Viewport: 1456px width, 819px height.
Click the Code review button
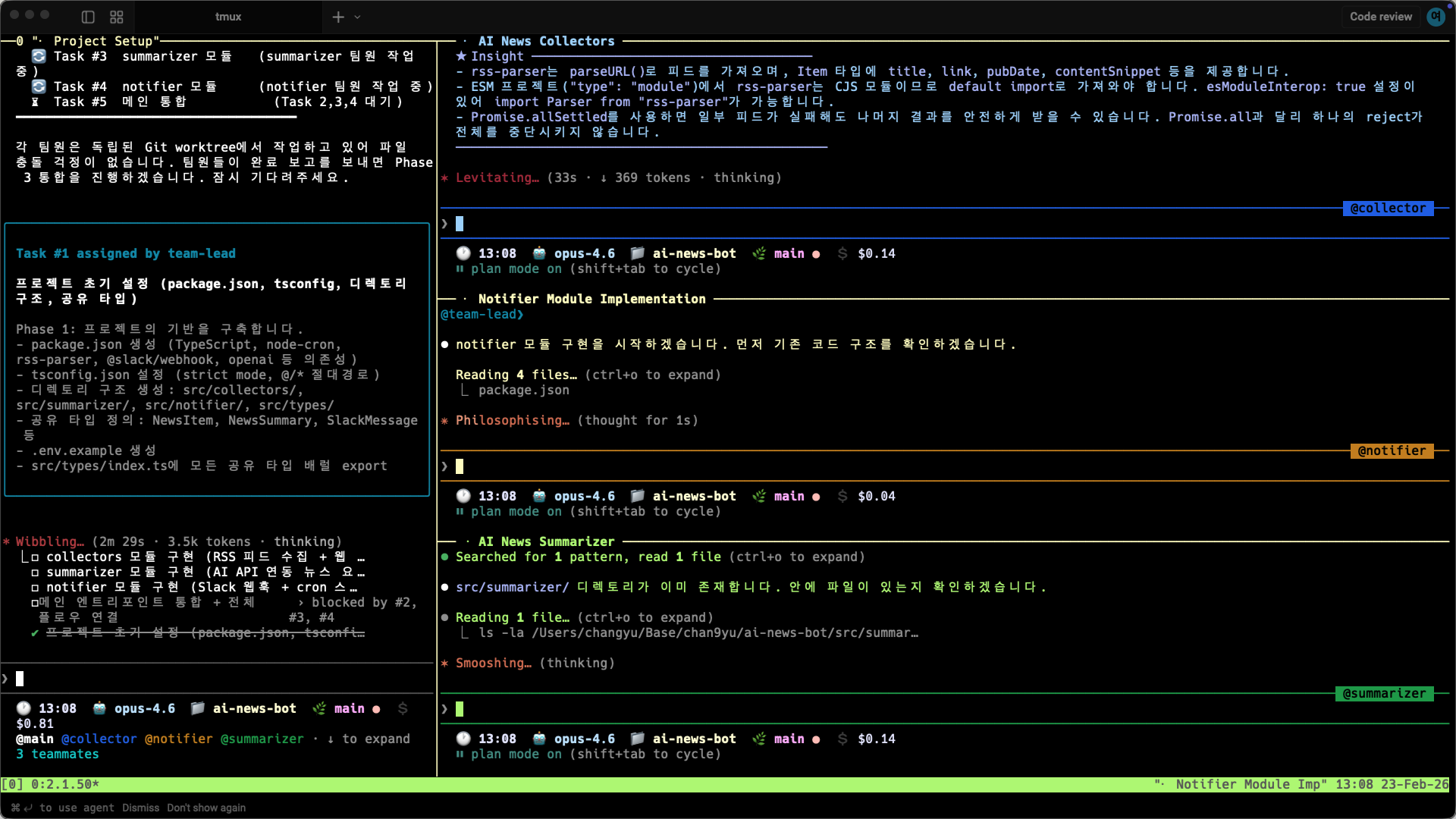point(1380,17)
